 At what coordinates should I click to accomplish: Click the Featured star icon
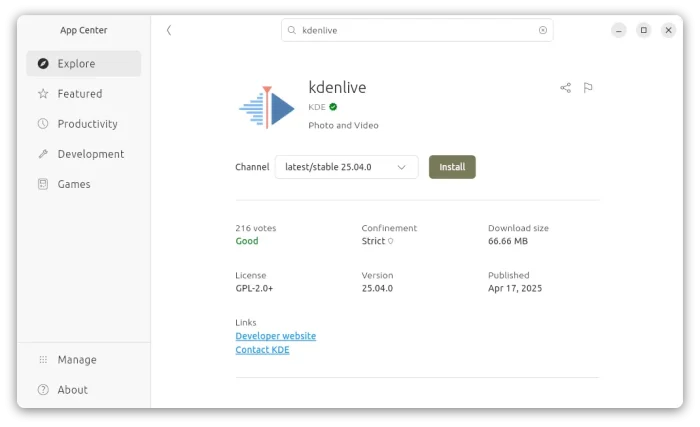[43, 94]
